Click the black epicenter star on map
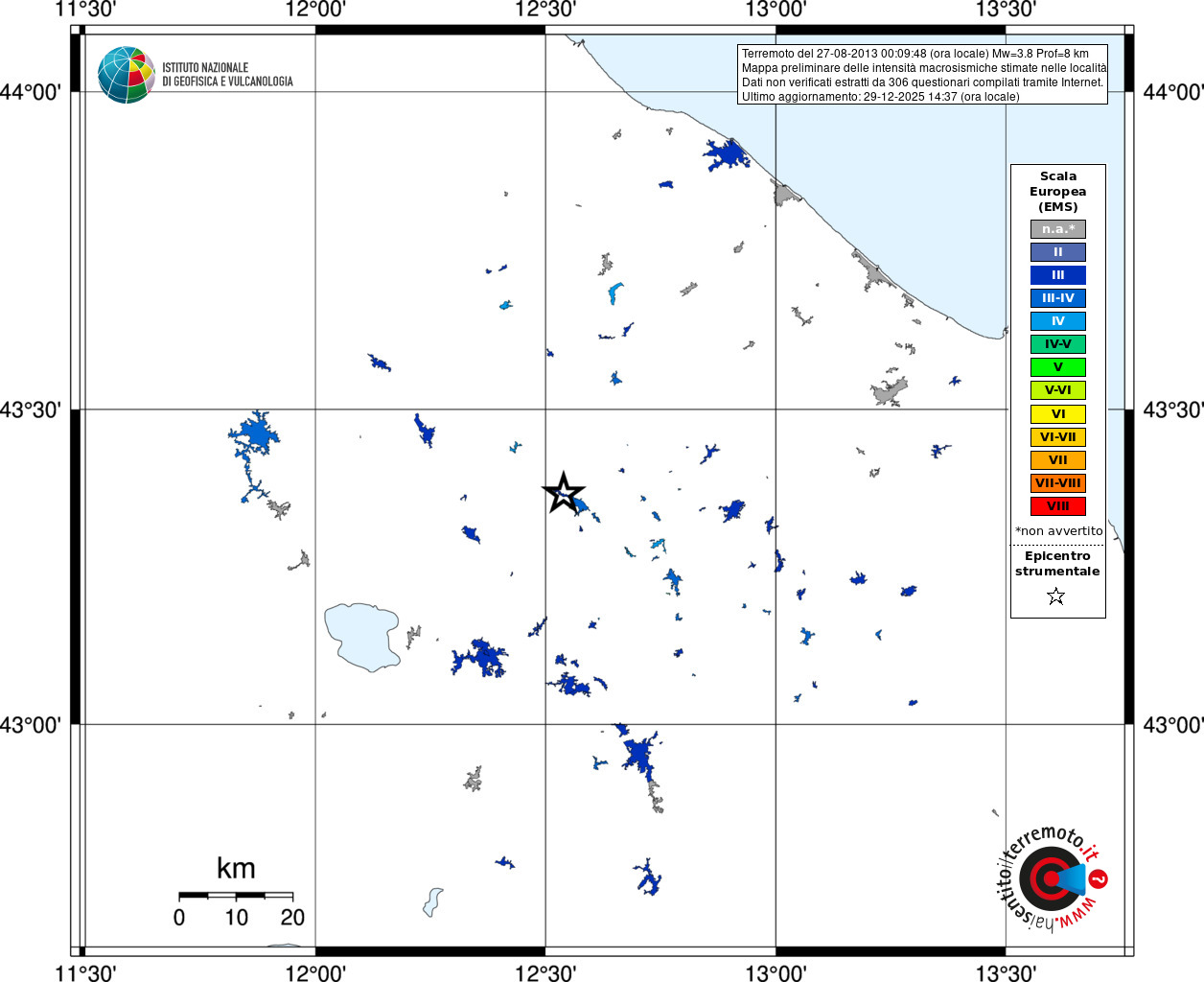 [564, 493]
